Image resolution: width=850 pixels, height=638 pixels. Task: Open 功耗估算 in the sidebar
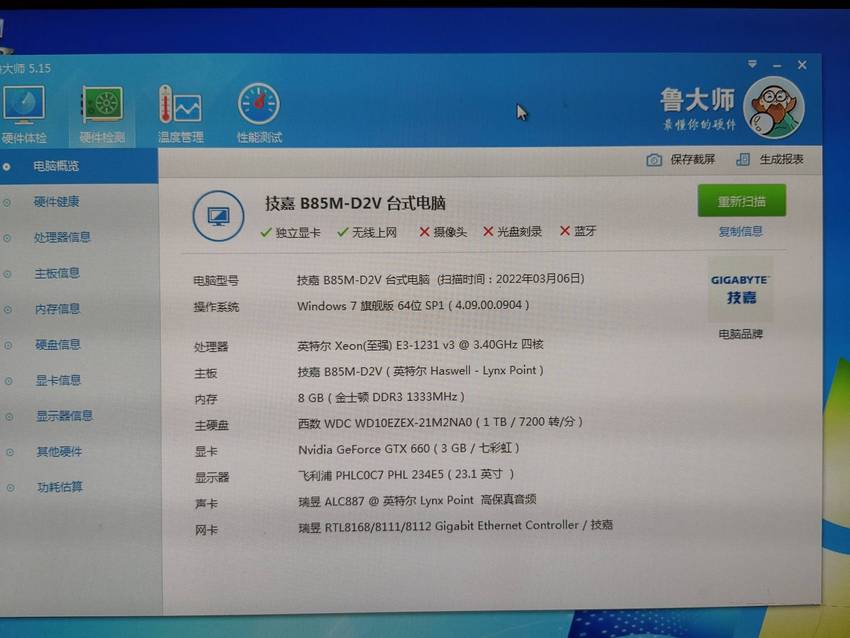click(x=60, y=487)
